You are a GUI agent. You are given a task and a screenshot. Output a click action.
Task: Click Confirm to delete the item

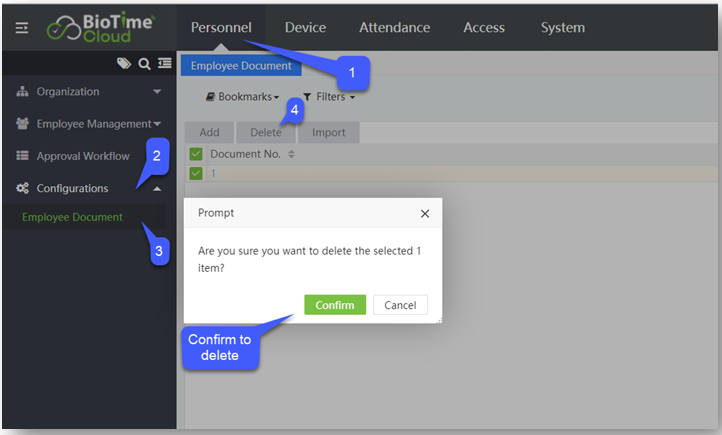(x=335, y=305)
